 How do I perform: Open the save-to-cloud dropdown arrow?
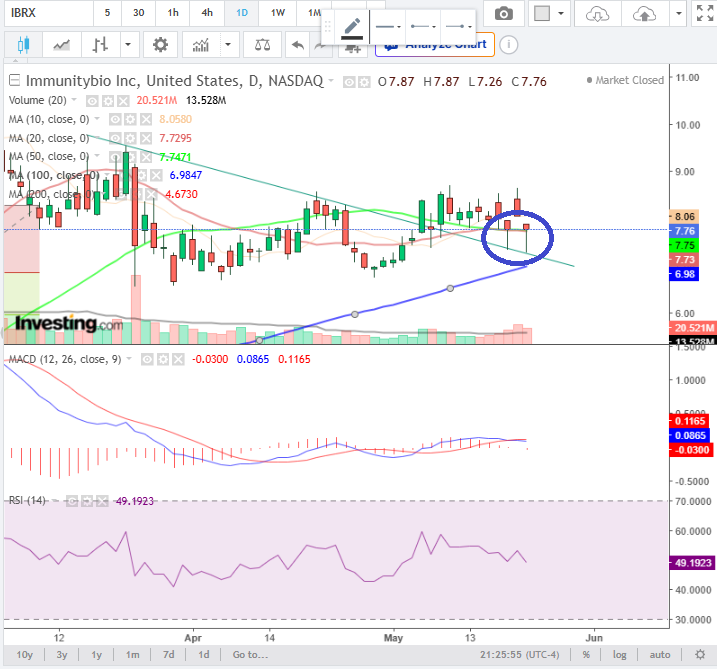click(679, 14)
